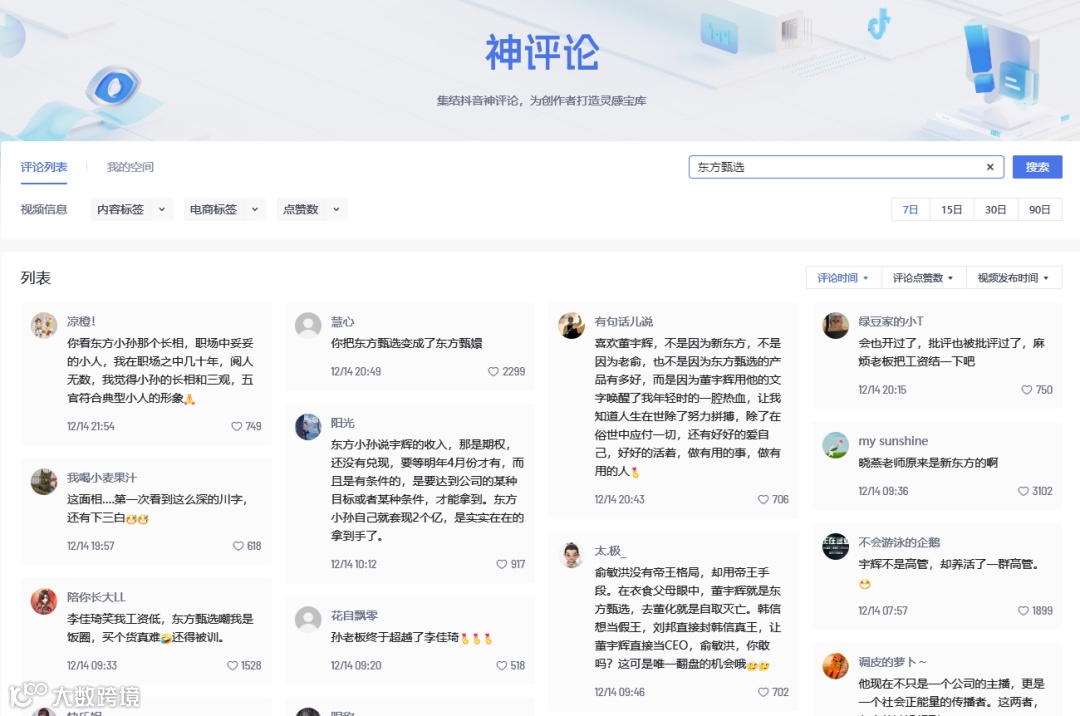Click heart icon on my sunshine comment
This screenshot has width=1080, height=716.
(x=1024, y=491)
